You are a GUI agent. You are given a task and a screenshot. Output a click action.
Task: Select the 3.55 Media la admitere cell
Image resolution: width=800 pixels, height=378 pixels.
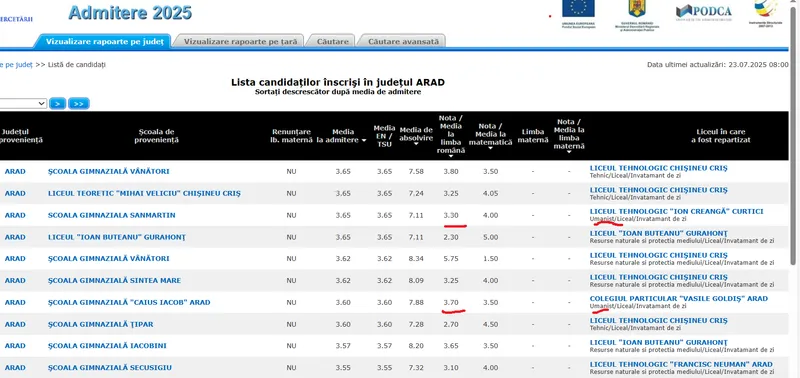coord(343,368)
